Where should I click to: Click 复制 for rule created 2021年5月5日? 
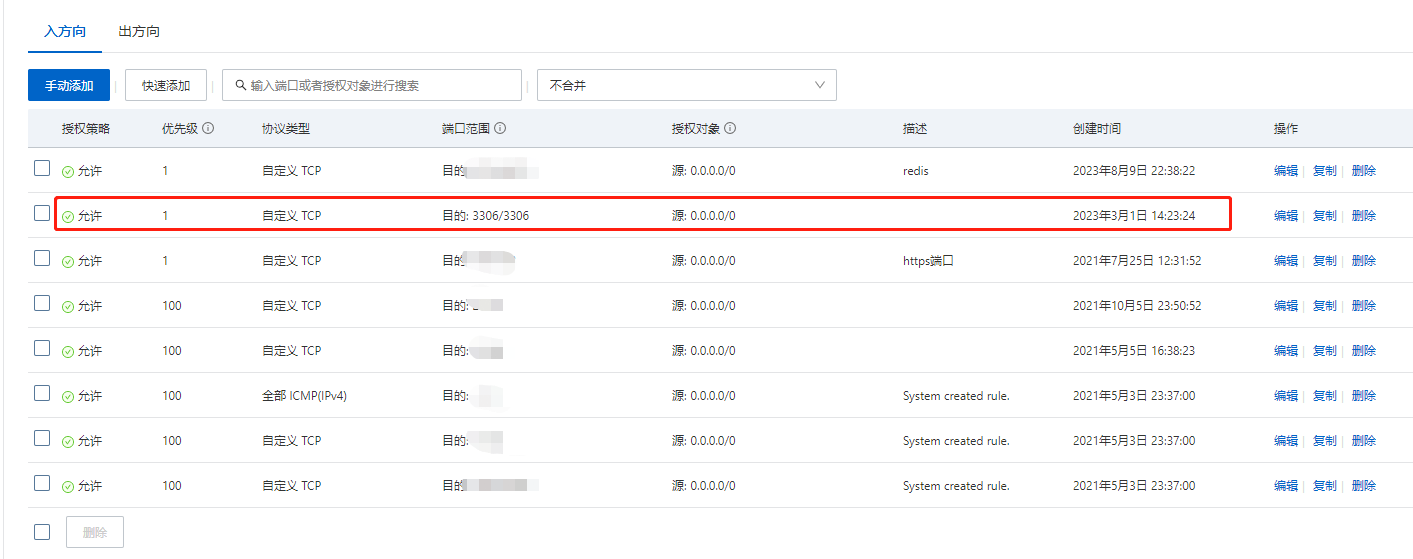(x=1324, y=351)
